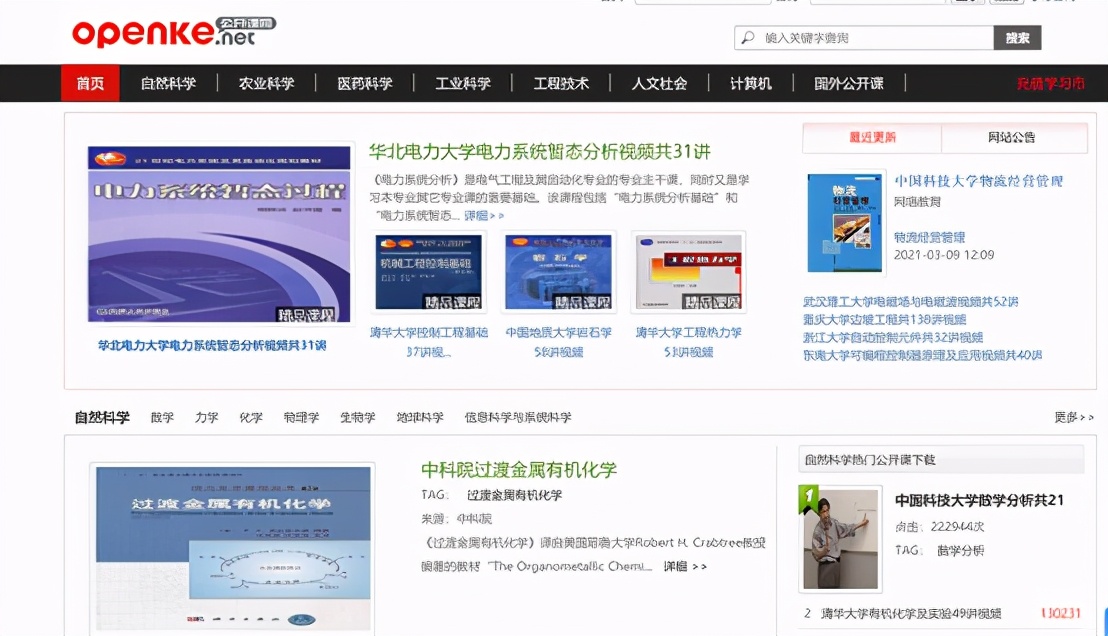The width and height of the screenshot is (1108, 636).
Task: Click the dark search button
Action: (x=1018, y=37)
